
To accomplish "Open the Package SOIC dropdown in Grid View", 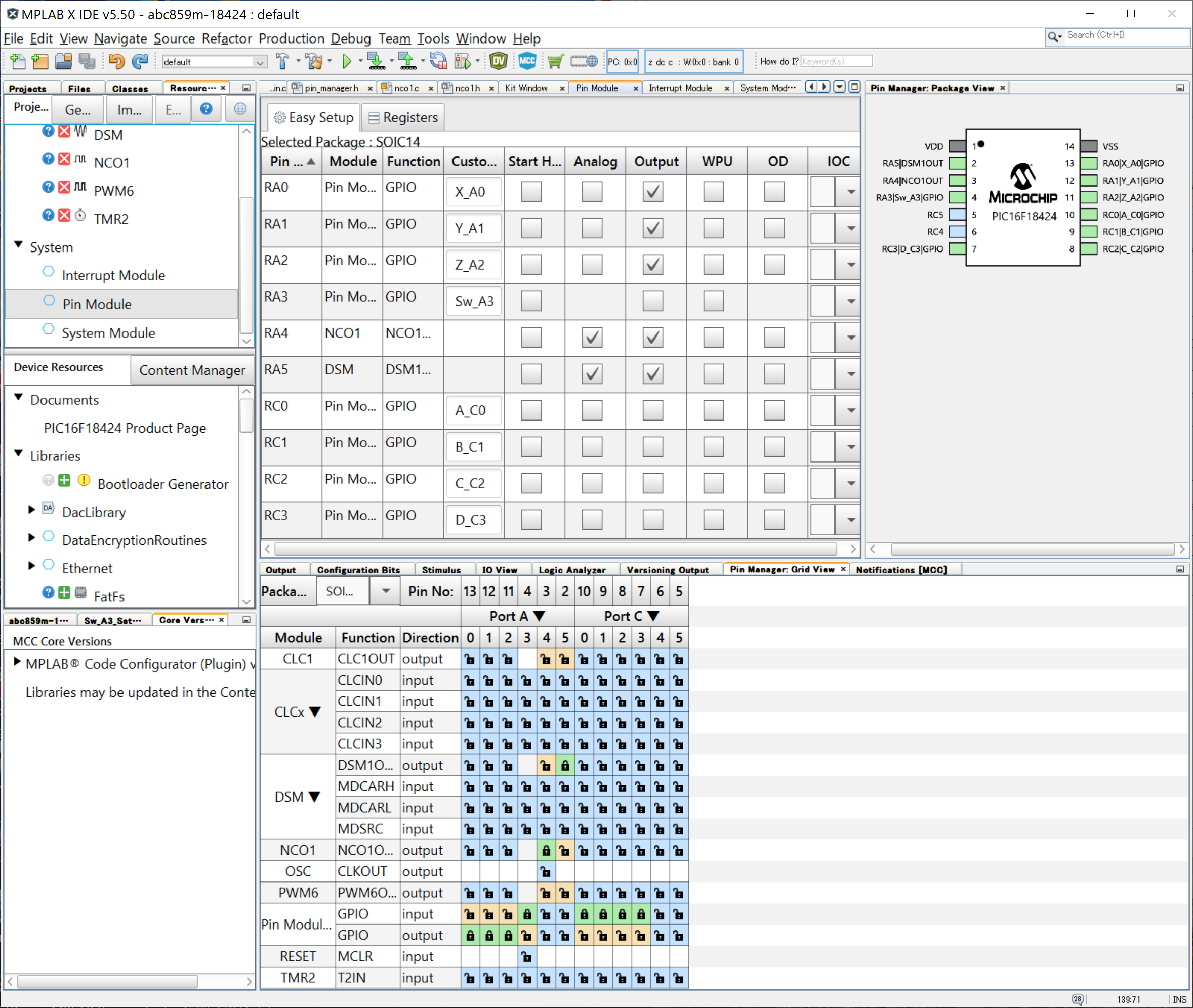I will point(386,591).
